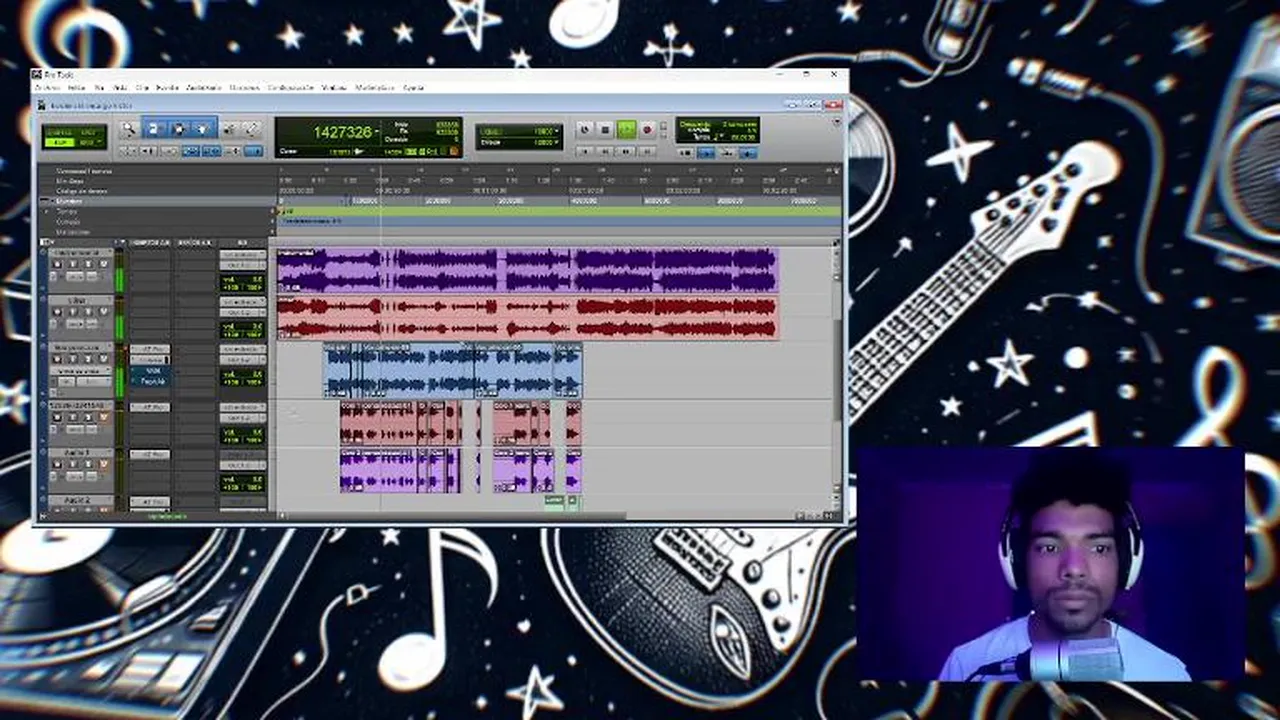Click Return to Zero transport button
This screenshot has width=1280, height=720.
(x=584, y=152)
